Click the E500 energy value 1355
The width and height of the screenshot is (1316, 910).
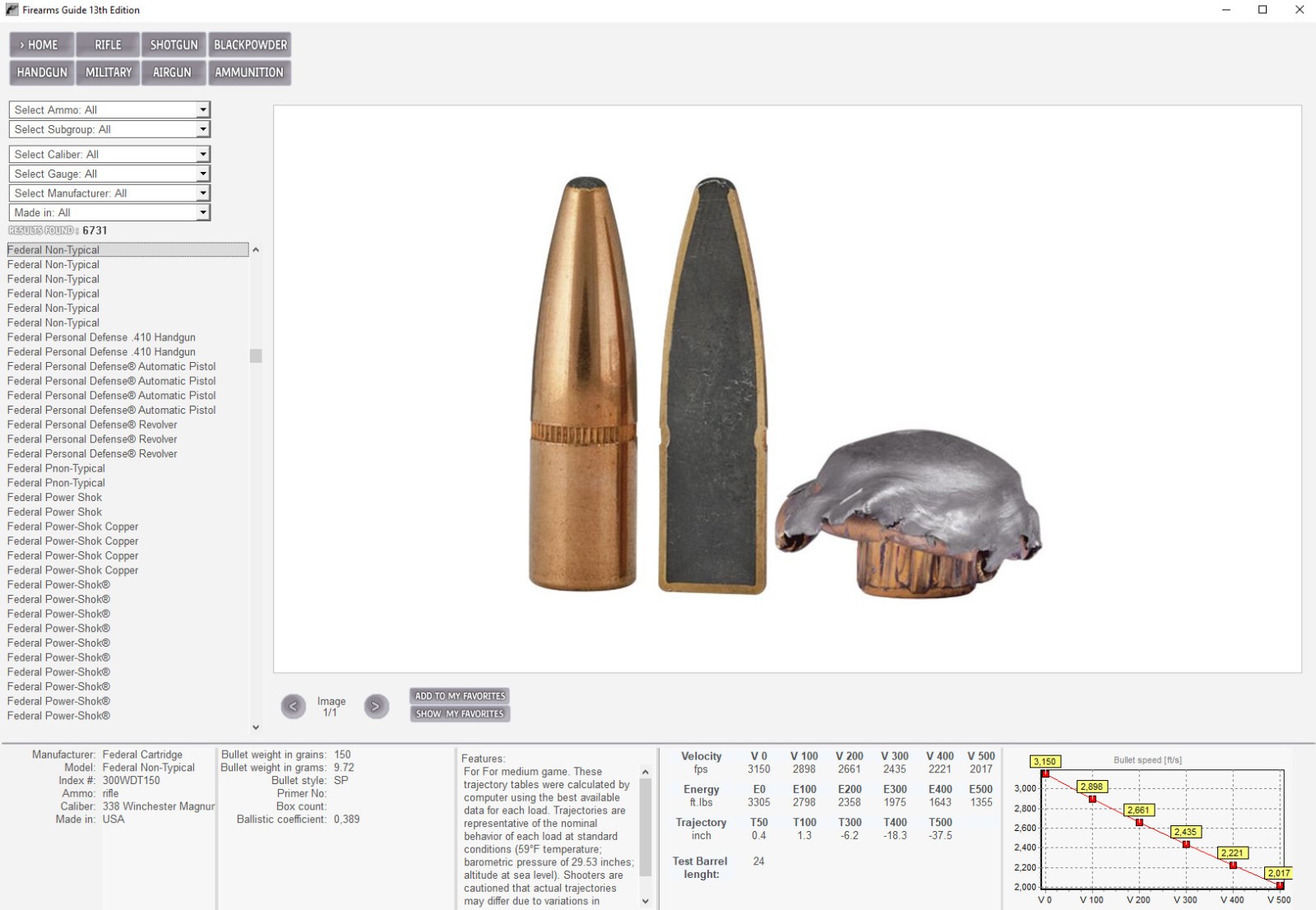coord(981,802)
